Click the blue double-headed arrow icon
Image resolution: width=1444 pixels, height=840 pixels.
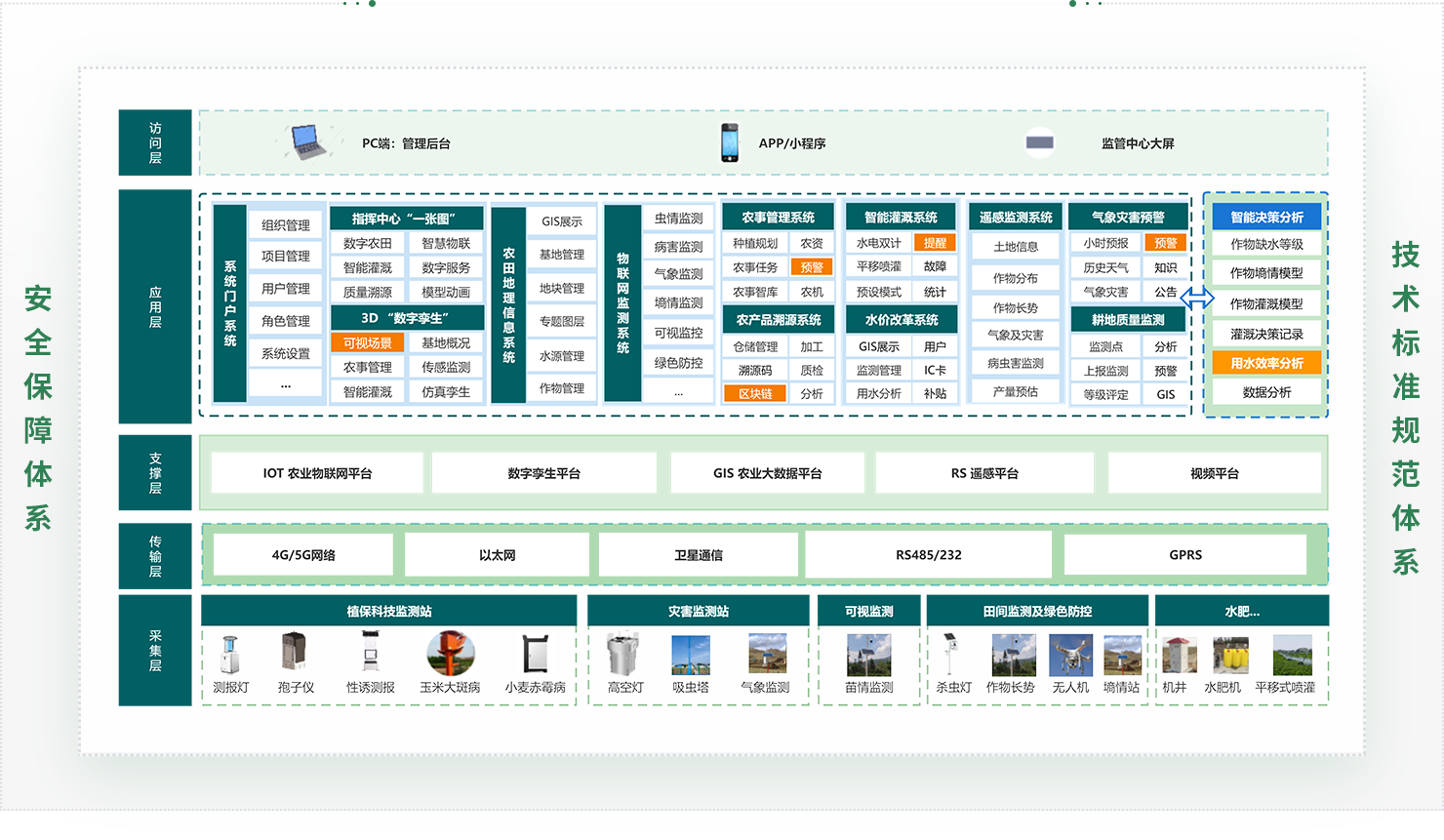[x=1197, y=297]
